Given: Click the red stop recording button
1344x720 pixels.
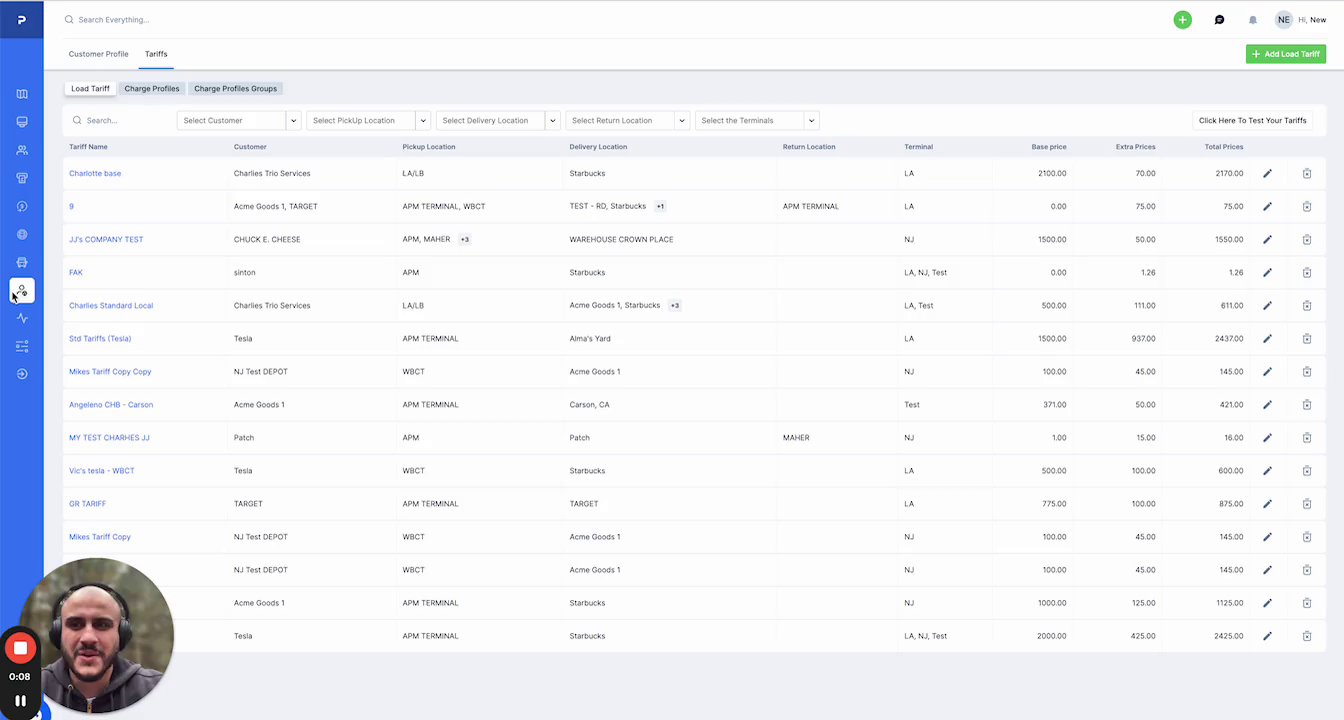Looking at the screenshot, I should coord(20,648).
